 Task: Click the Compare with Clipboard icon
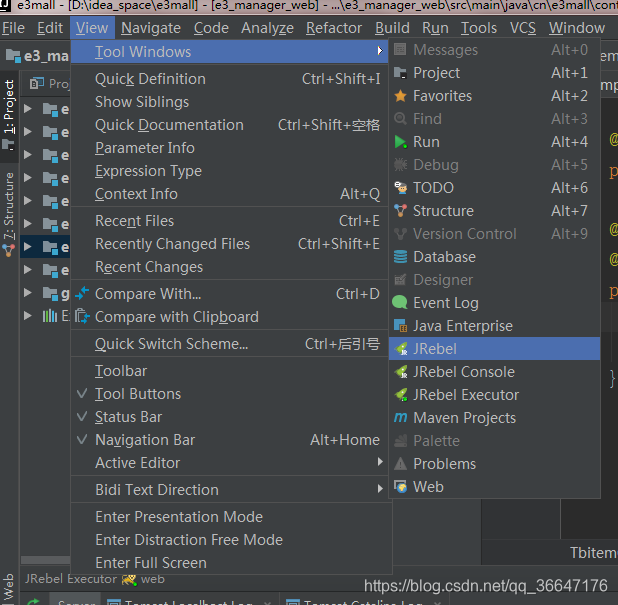pos(82,316)
